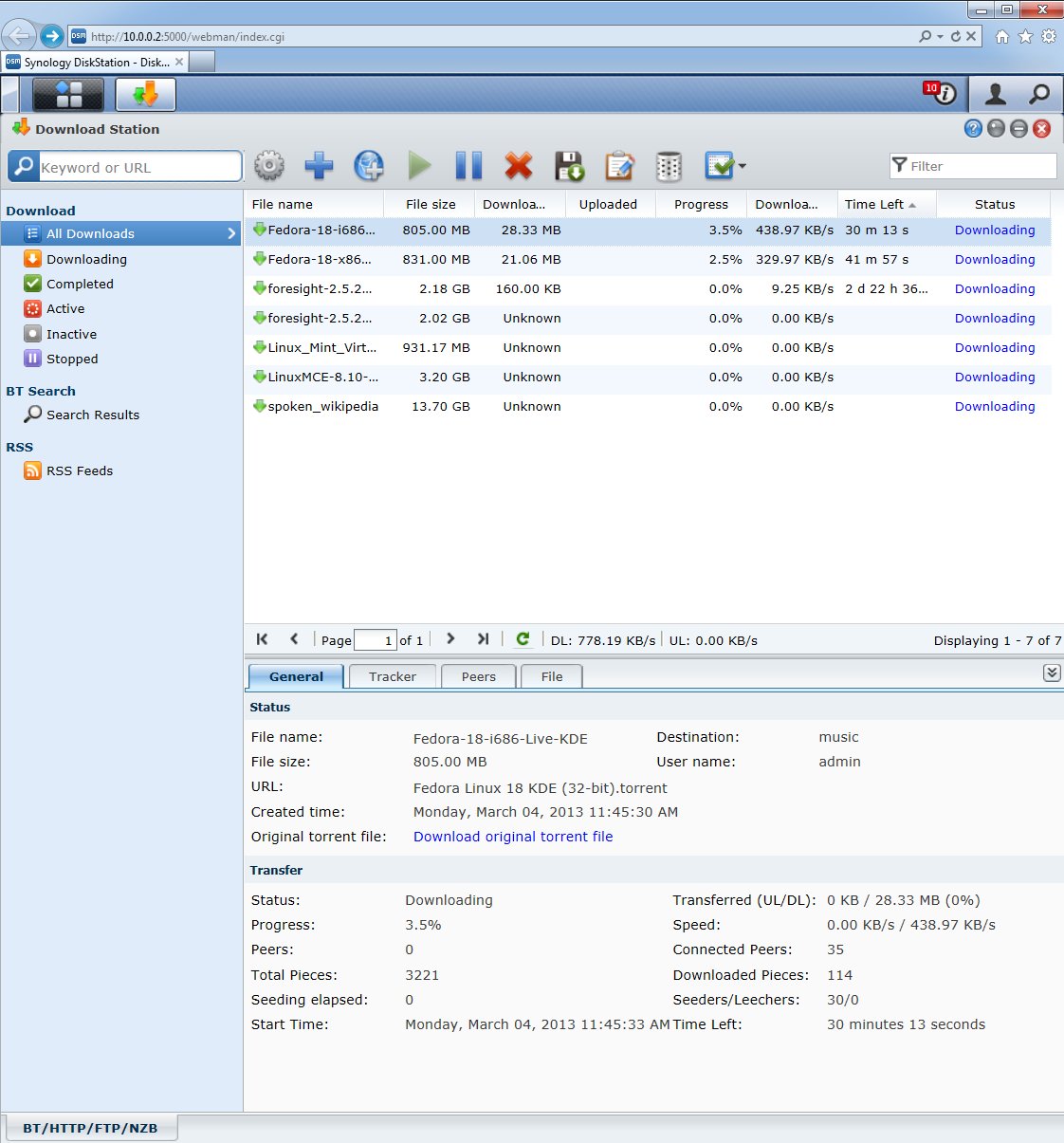Open the notifications icon with badge 10
This screenshot has height=1143, width=1064.
click(x=940, y=93)
